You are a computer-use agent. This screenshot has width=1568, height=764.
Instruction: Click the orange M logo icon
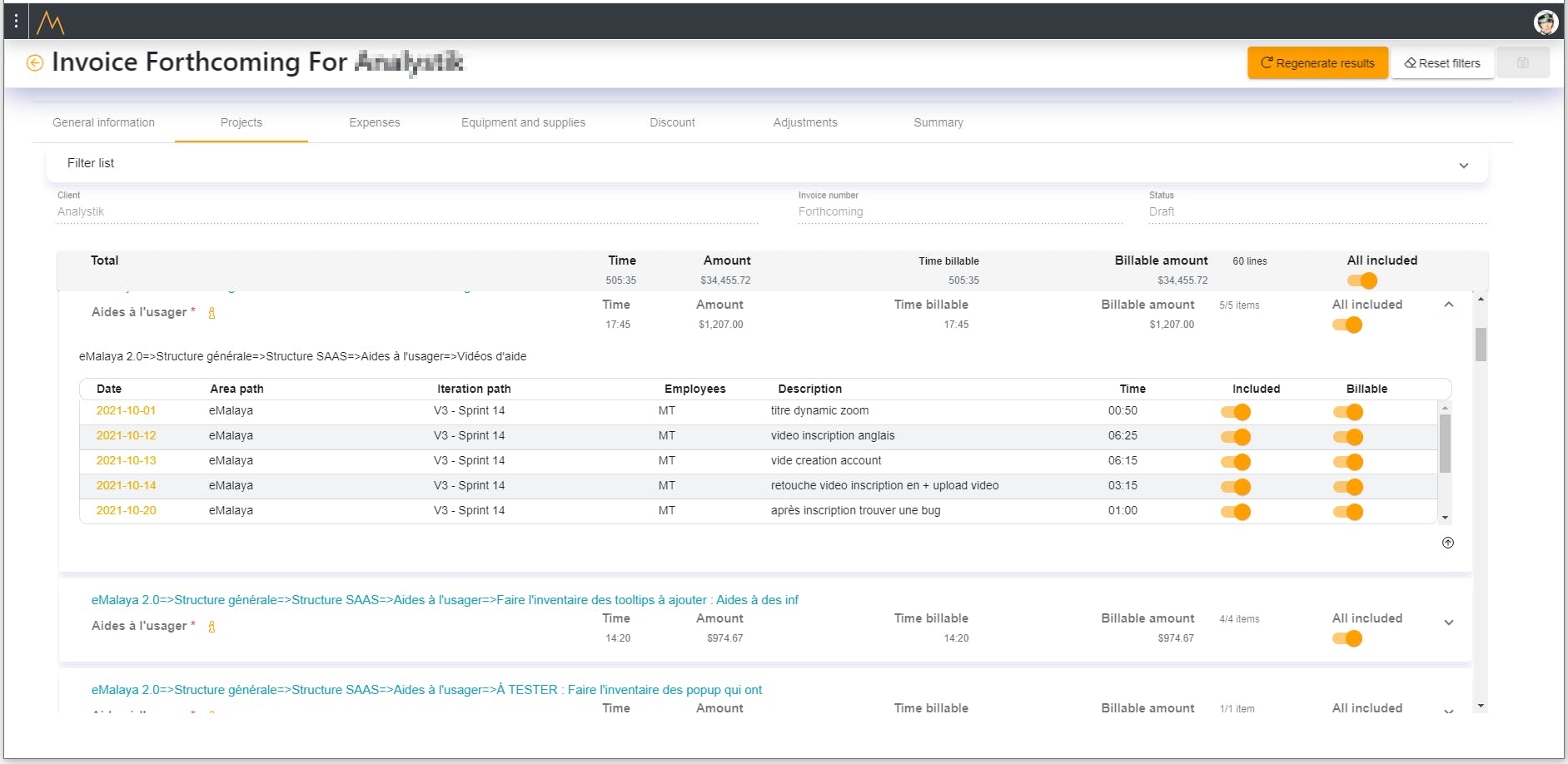click(x=51, y=22)
